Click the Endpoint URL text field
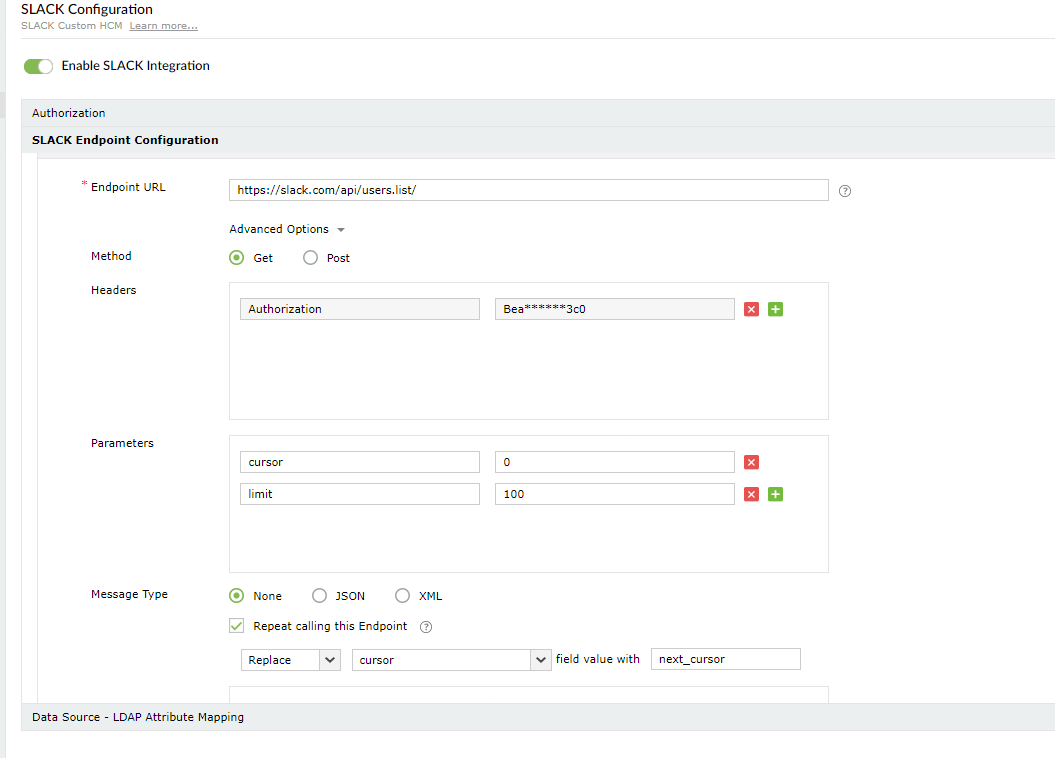This screenshot has height=758, width=1055. point(528,190)
